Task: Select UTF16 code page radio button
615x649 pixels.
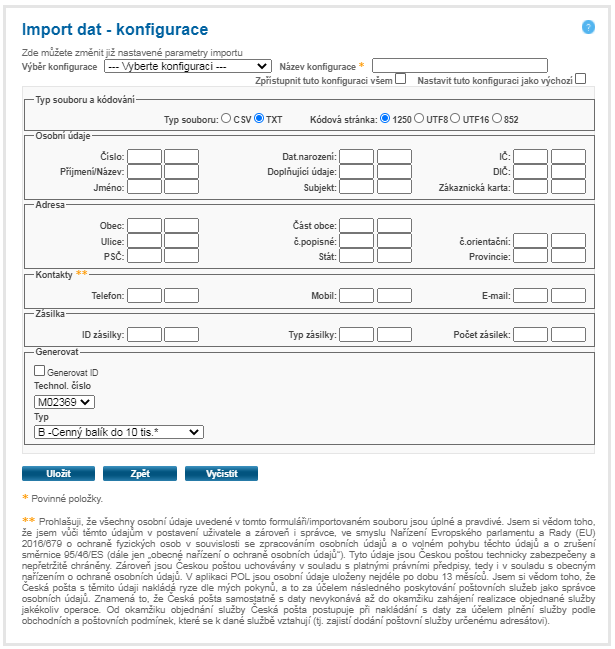Action: pos(456,118)
